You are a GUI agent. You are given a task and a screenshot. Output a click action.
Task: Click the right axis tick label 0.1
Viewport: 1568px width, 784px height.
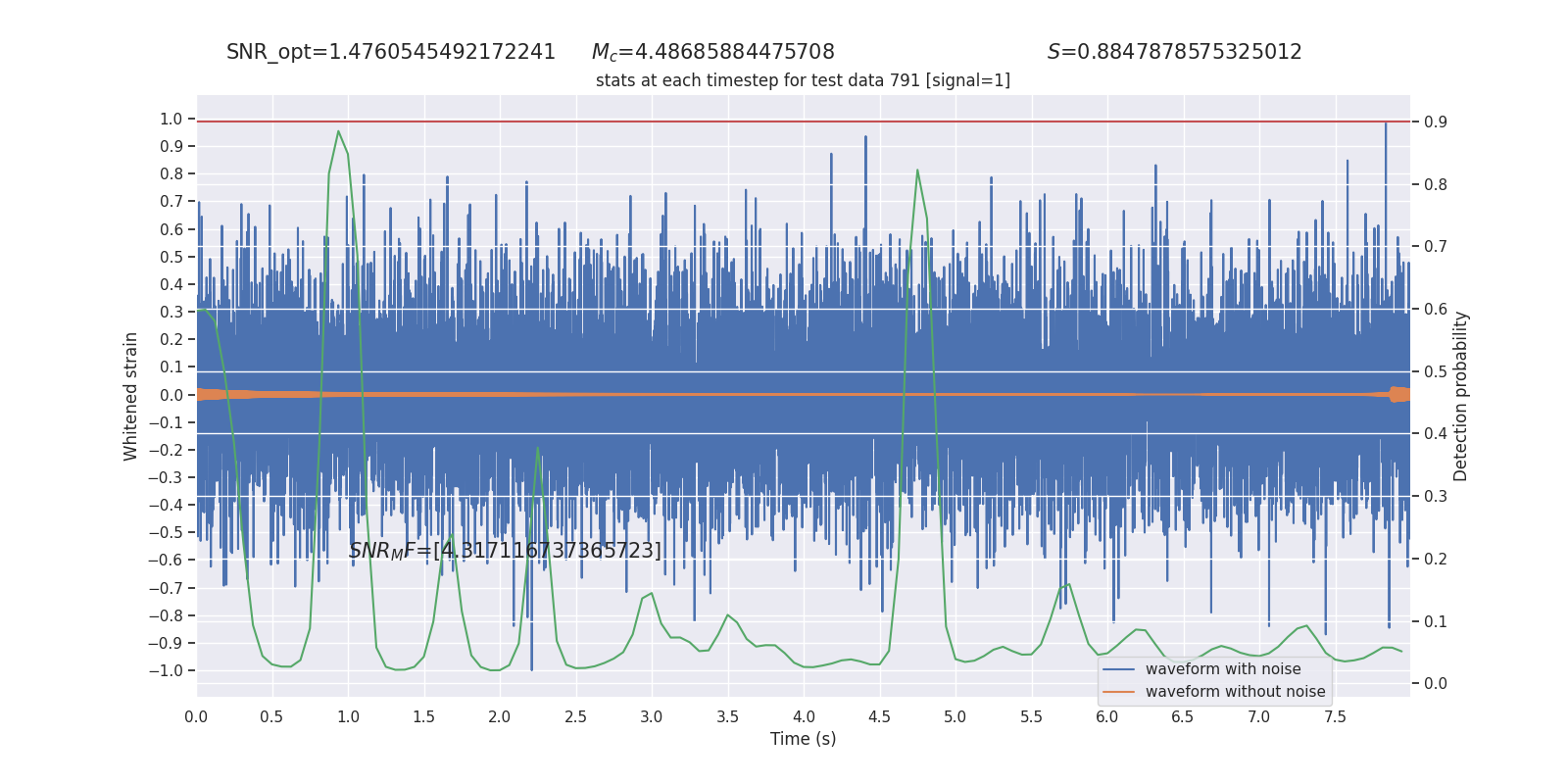click(1436, 621)
